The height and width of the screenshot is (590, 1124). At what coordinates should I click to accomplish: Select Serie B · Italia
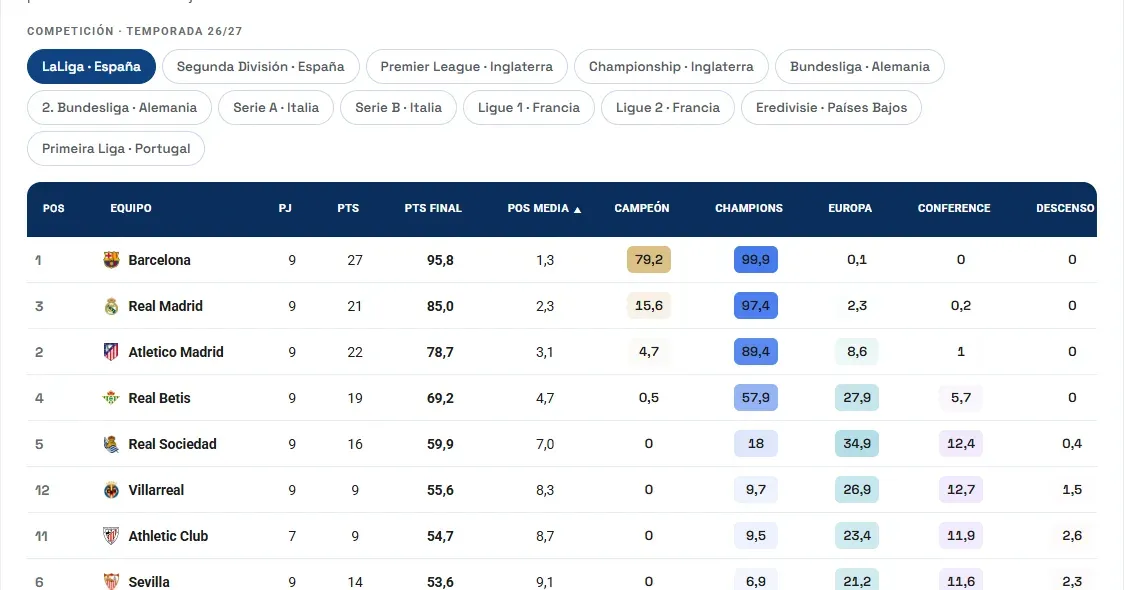click(399, 108)
